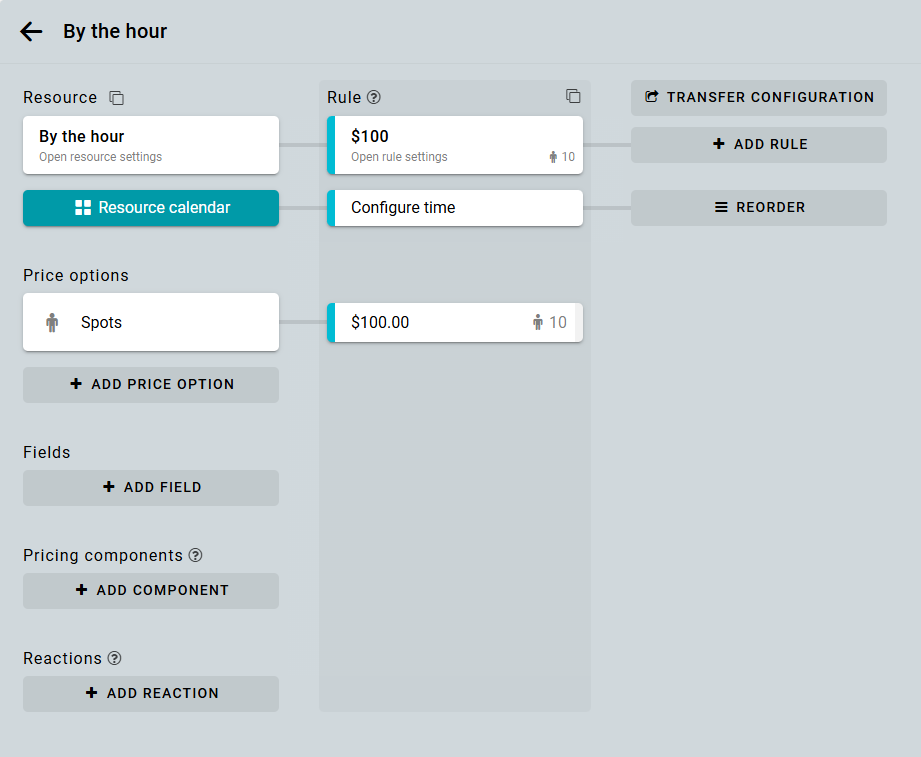This screenshot has height=757, width=921.
Task: Click help icon beside Pricing components
Action: click(x=196, y=555)
